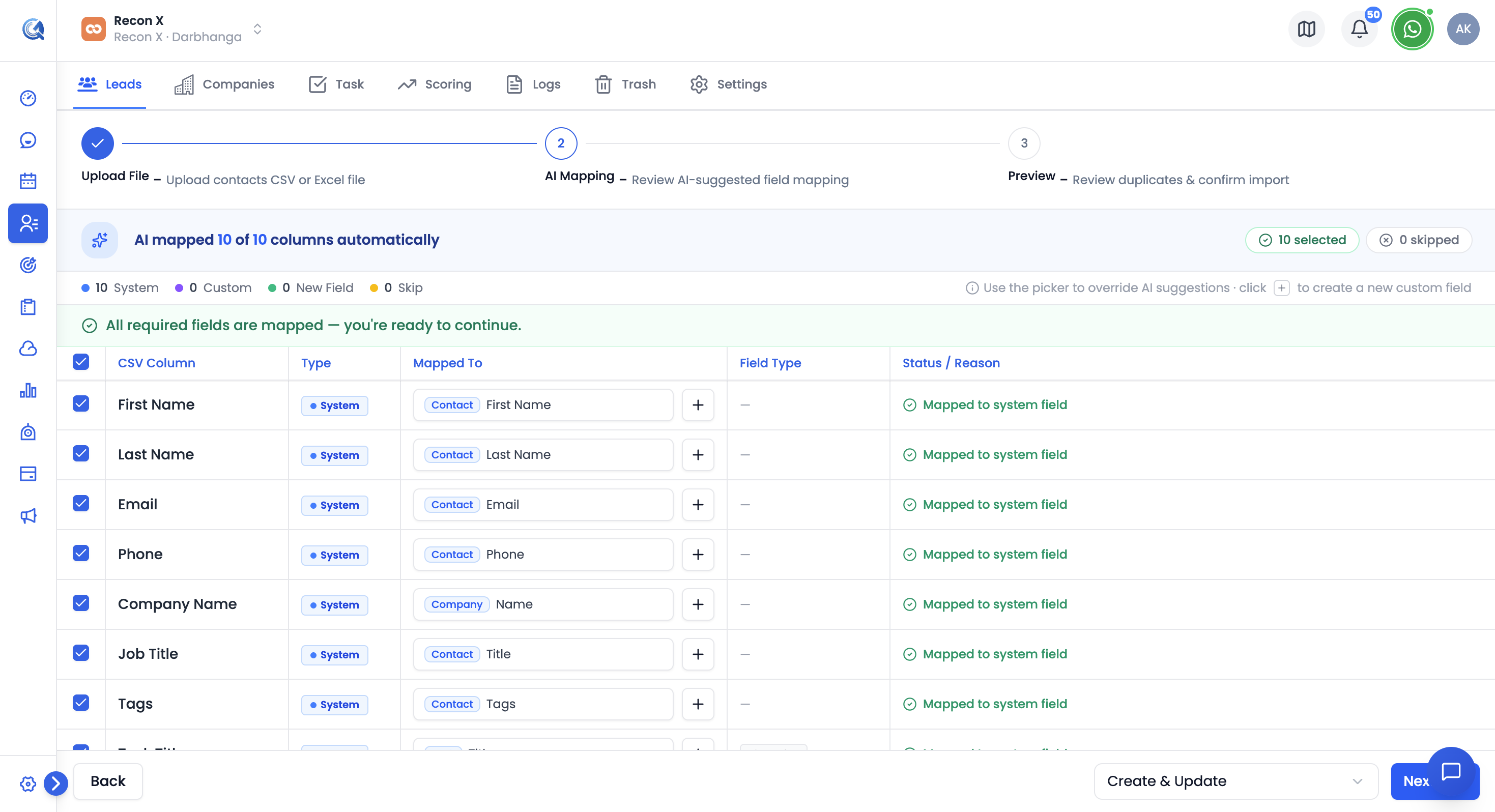Click the 0 skipped pill
Screen dimensions: 1495x812
click(x=1418, y=240)
